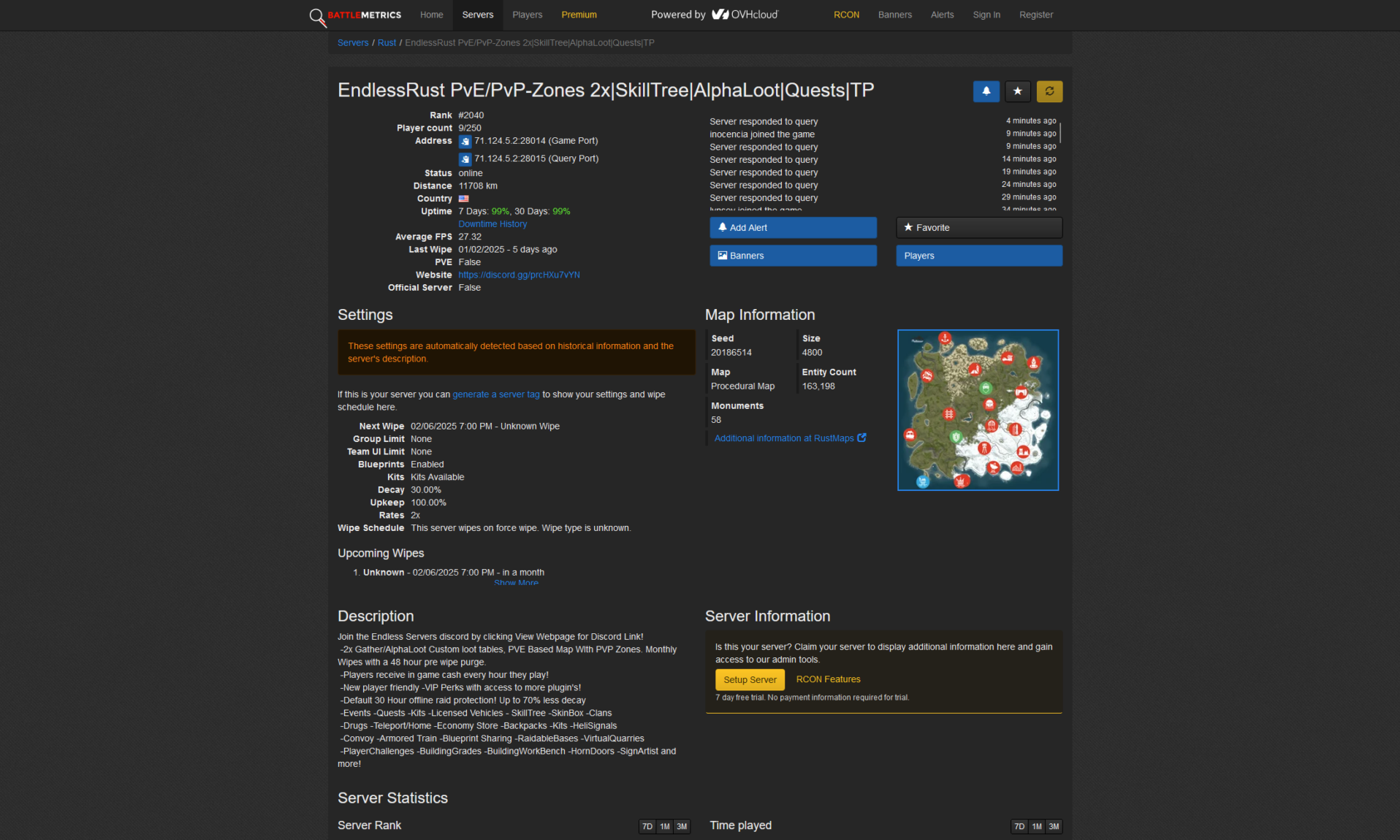Open the Players nav item
This screenshot has height=840, width=1400.
click(x=527, y=15)
